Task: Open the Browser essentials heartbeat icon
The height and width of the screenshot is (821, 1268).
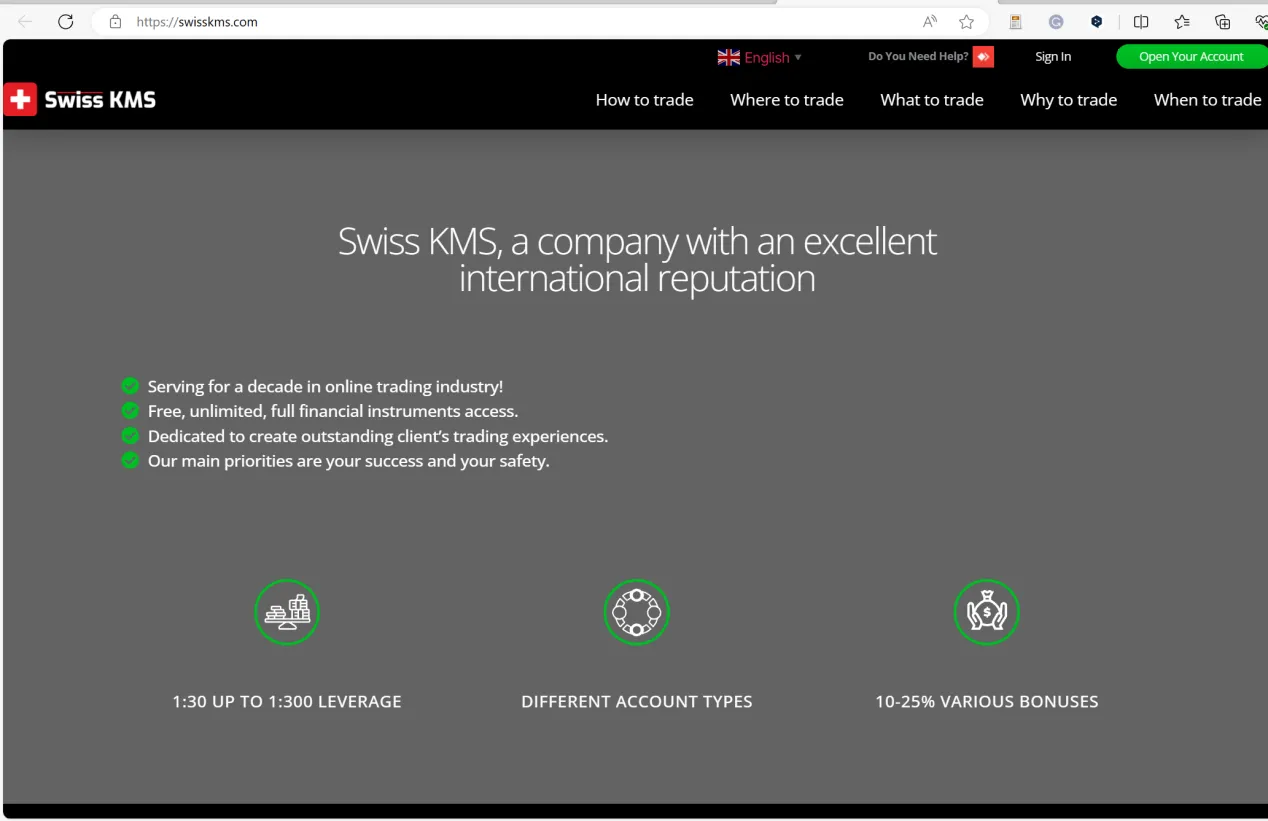Action: (1260, 22)
